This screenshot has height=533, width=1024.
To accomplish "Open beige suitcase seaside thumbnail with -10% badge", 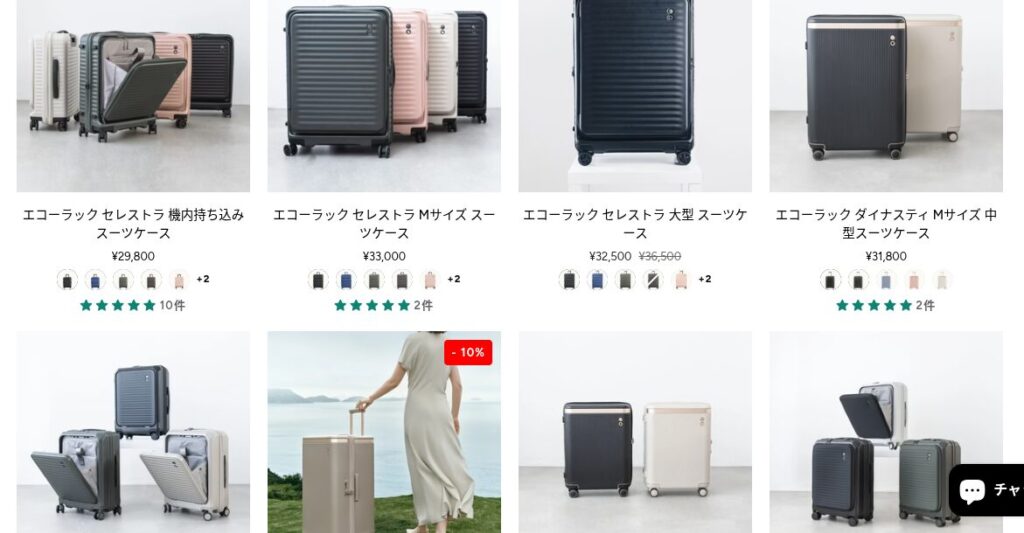I will 384,432.
